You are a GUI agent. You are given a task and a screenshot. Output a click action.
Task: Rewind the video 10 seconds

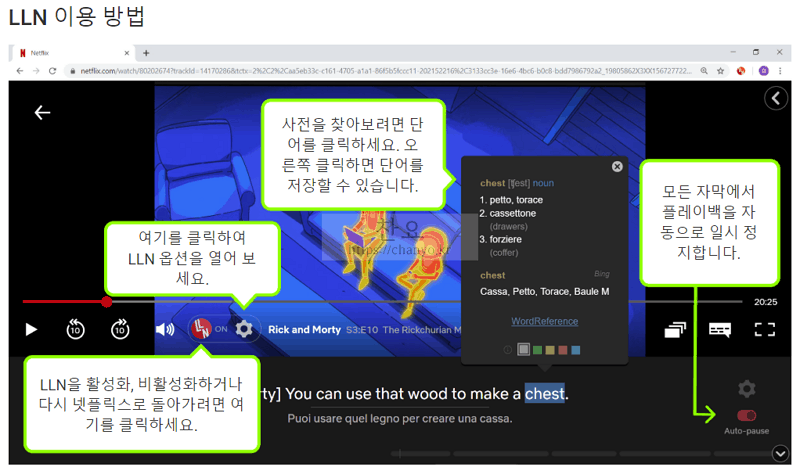pos(76,330)
